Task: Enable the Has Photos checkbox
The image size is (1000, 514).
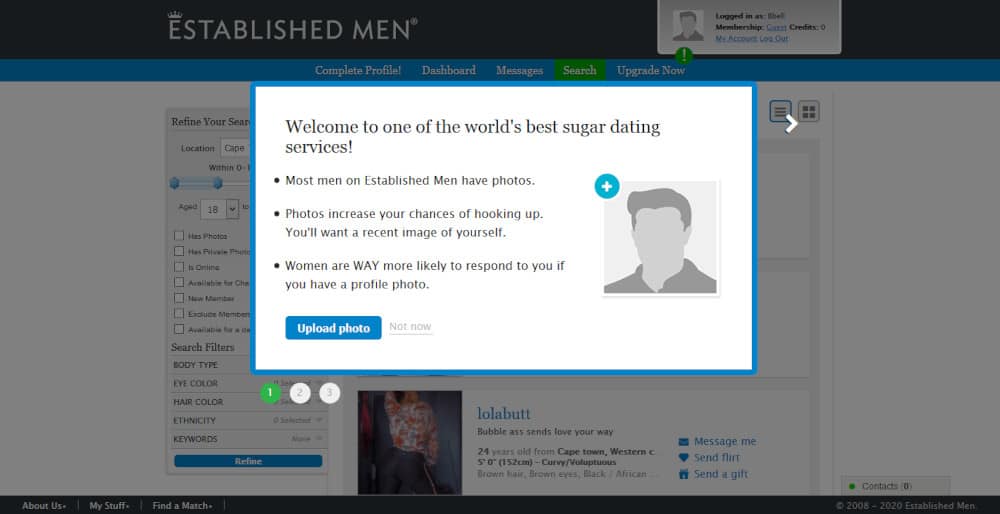Action: click(179, 235)
